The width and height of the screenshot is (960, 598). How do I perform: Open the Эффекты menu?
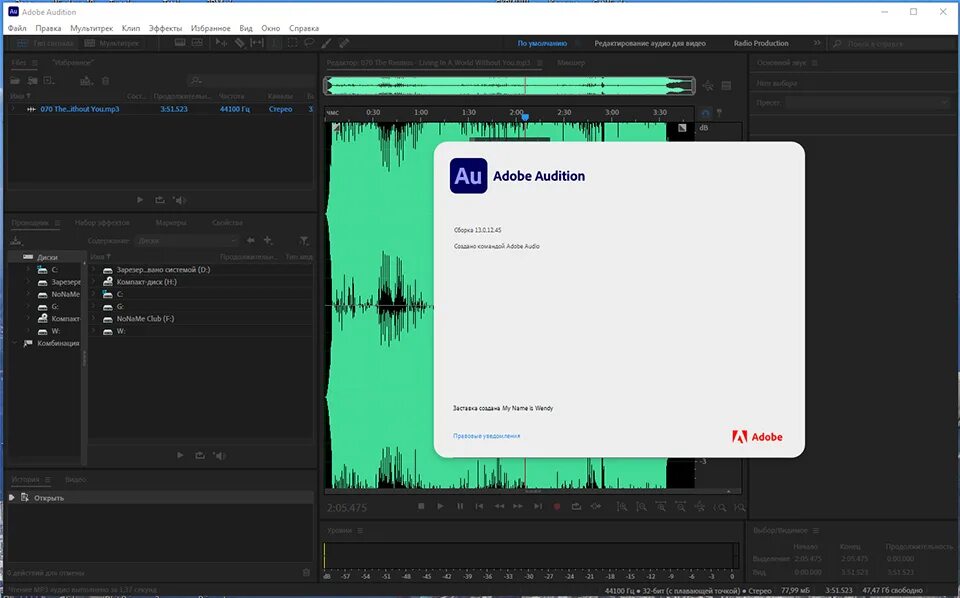click(165, 28)
